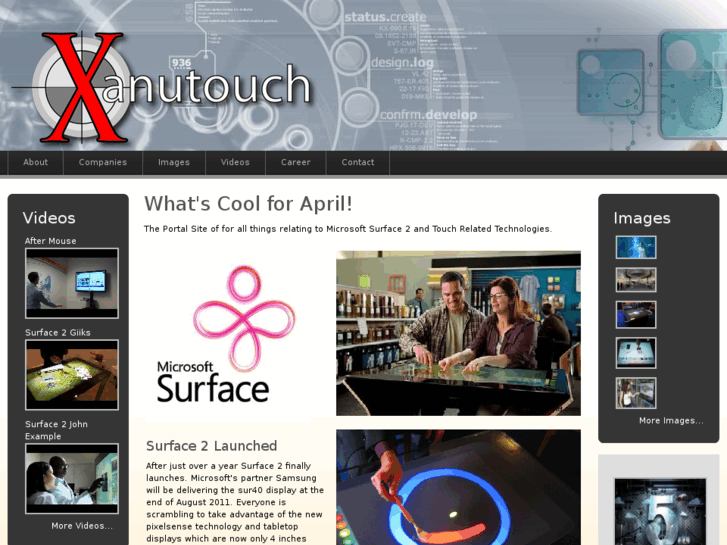The image size is (727, 545).
Task: Click photo of couple using Surface table
Action: 458,333
